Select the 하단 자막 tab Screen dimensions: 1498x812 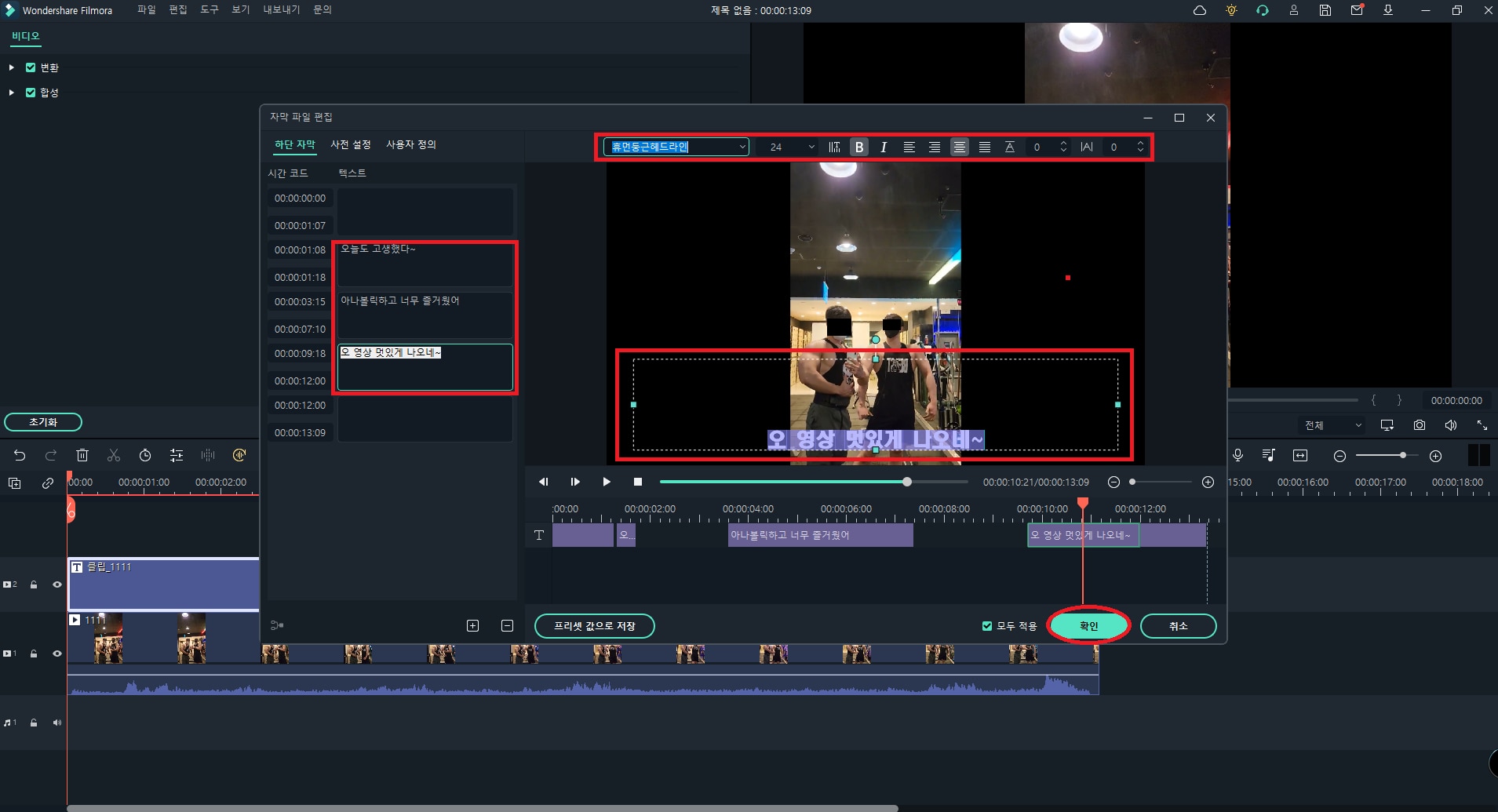[x=294, y=144]
